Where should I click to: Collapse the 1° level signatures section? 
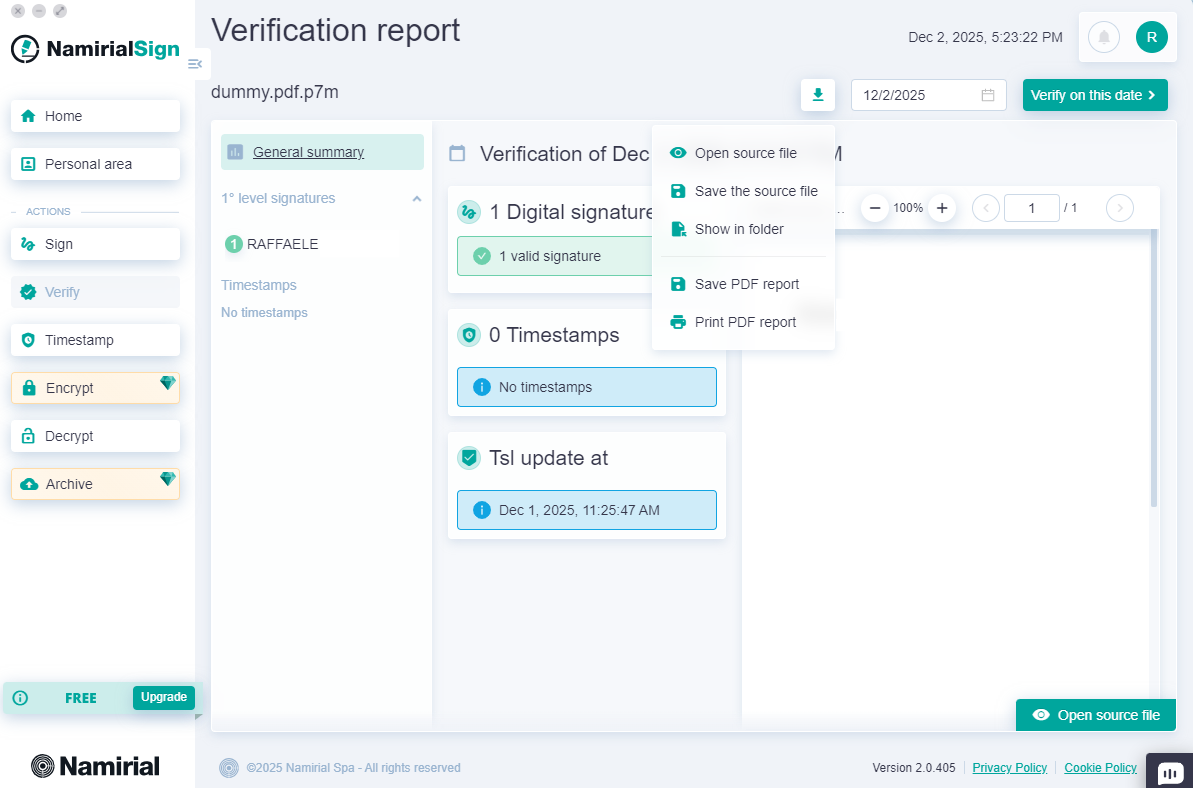[417, 199]
